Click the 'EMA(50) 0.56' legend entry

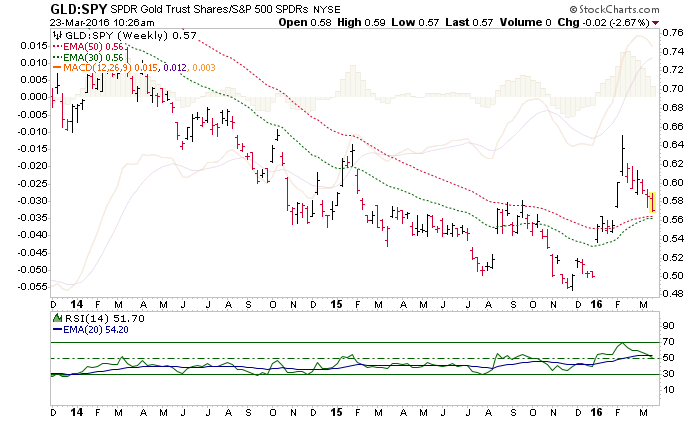tap(93, 46)
